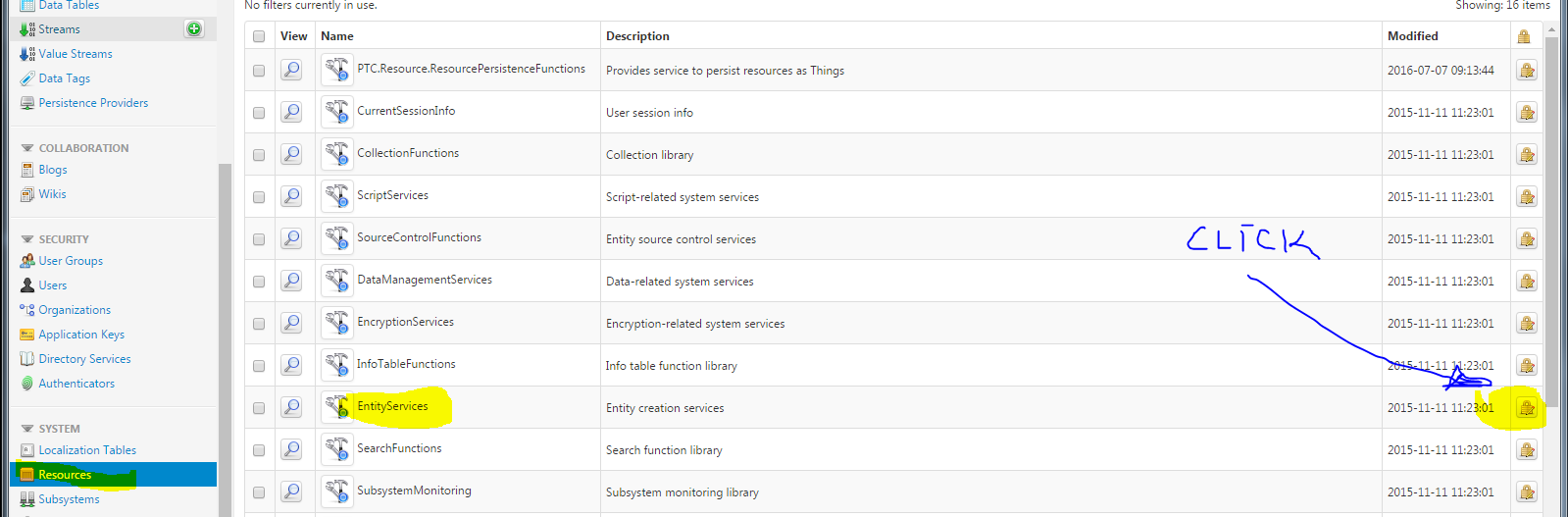
Task: Click permissions lock icon for EntityServices
Action: (1527, 408)
